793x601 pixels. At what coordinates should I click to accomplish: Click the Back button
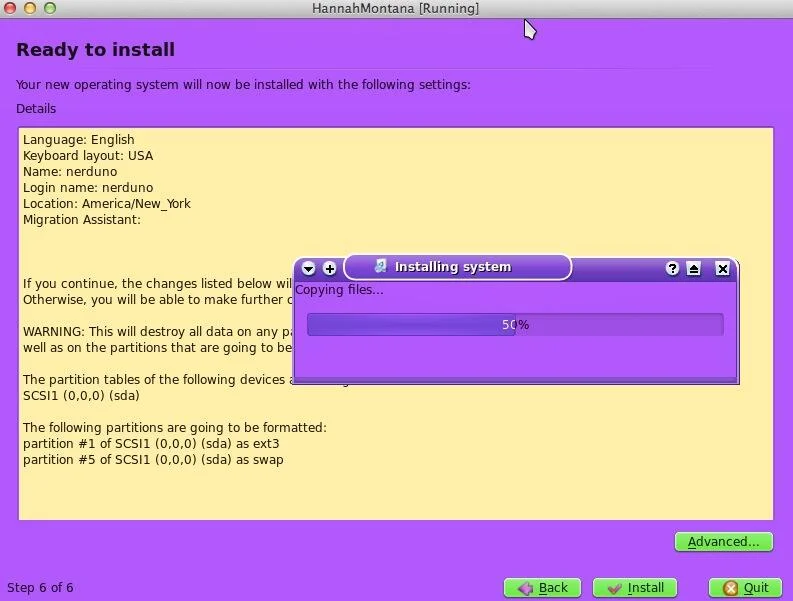(x=542, y=588)
